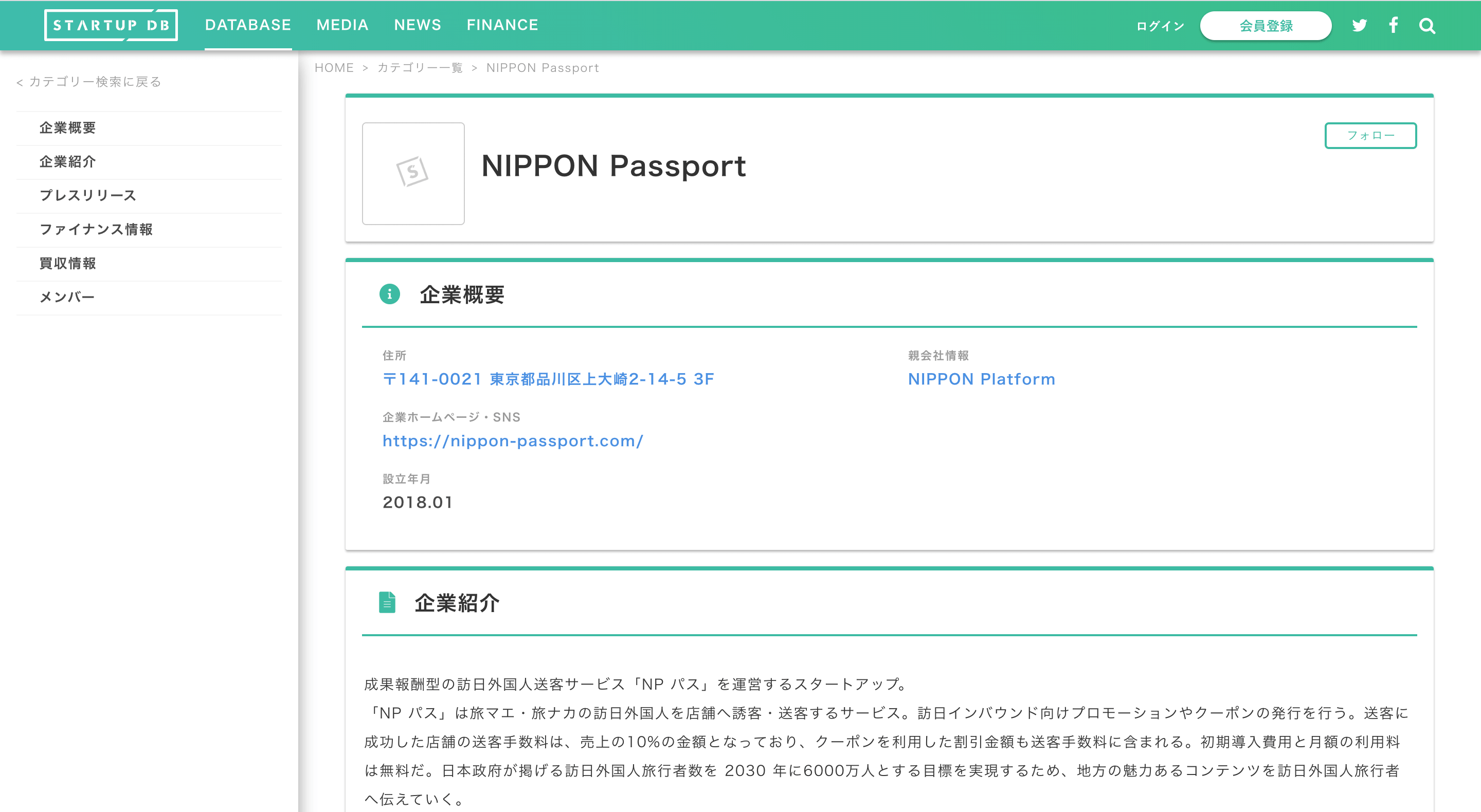Return via カテゴリー検索に戻る in the sidebar

point(88,82)
